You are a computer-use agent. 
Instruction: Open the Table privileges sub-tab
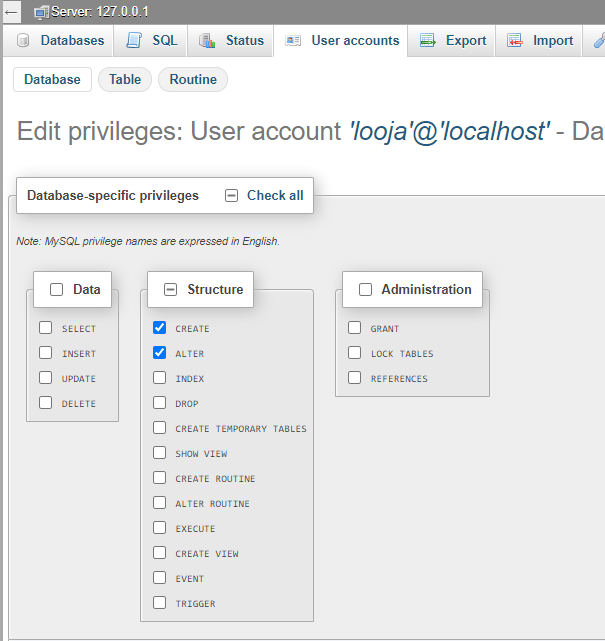(x=125, y=80)
